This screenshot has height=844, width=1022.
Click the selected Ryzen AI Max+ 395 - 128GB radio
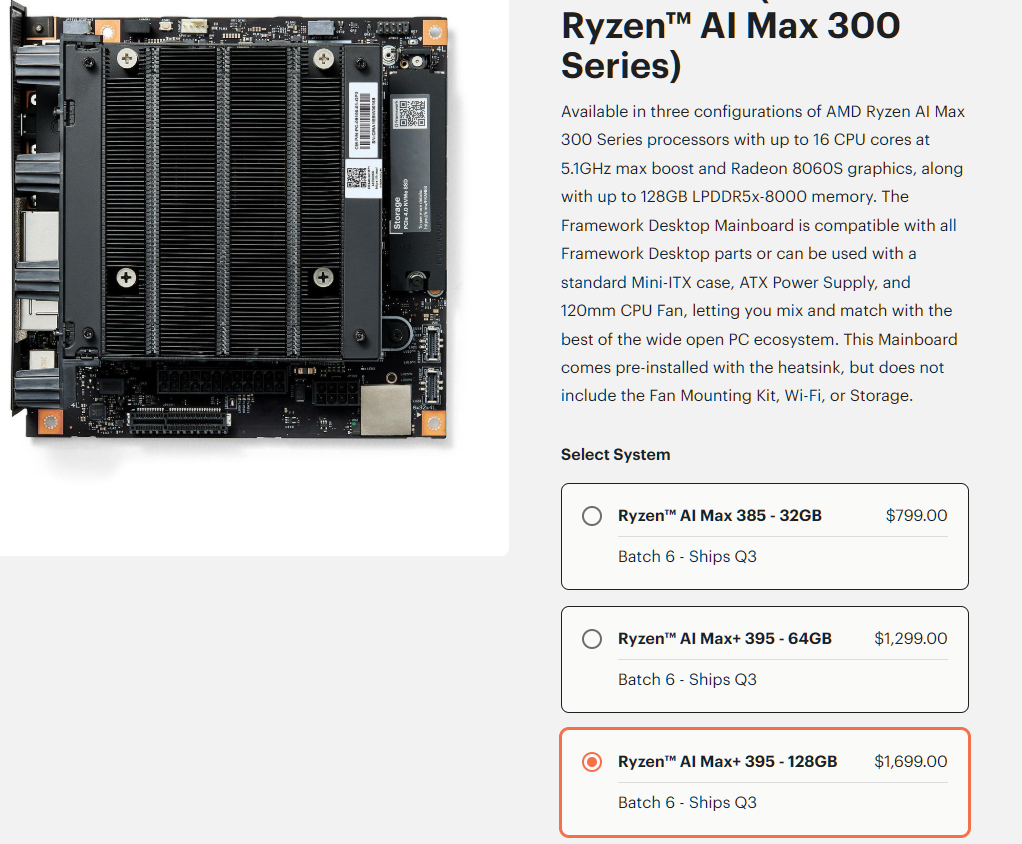pos(592,762)
